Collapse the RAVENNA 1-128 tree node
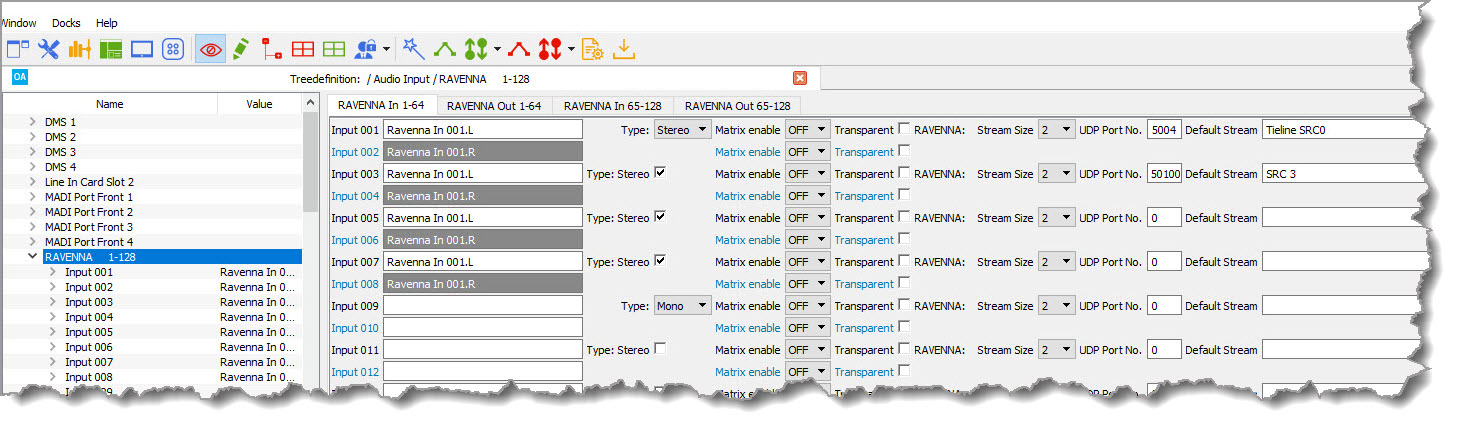The width and height of the screenshot is (1462, 431). (33, 257)
